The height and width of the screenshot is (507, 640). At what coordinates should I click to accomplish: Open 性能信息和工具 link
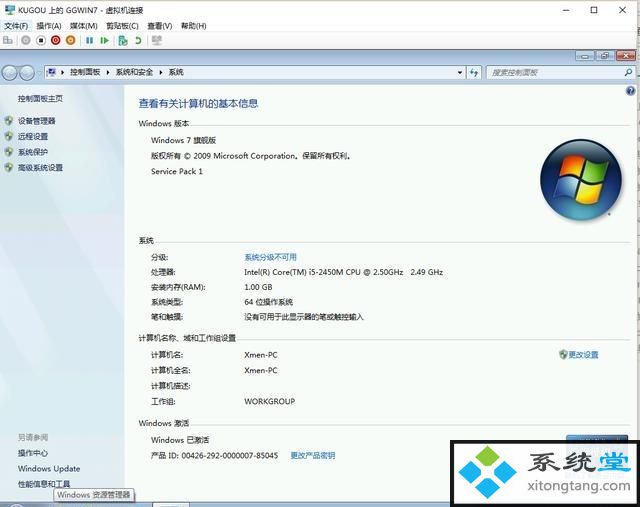click(x=44, y=484)
